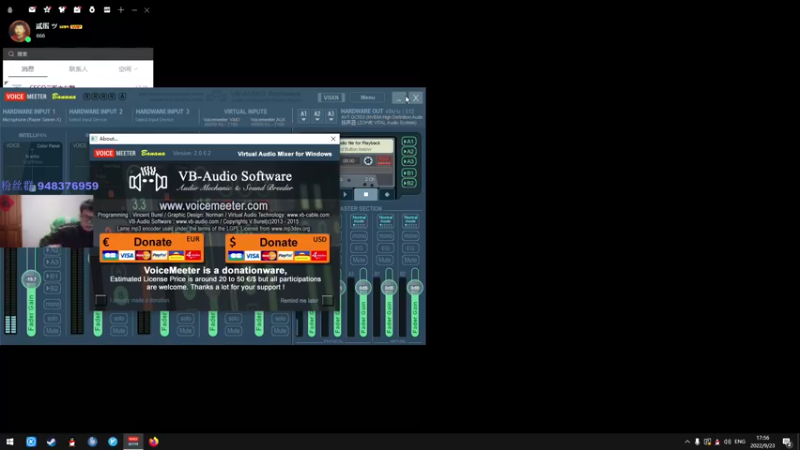The height and width of the screenshot is (450, 800).
Task: Show hidden system tray icons
Action: 687,442
